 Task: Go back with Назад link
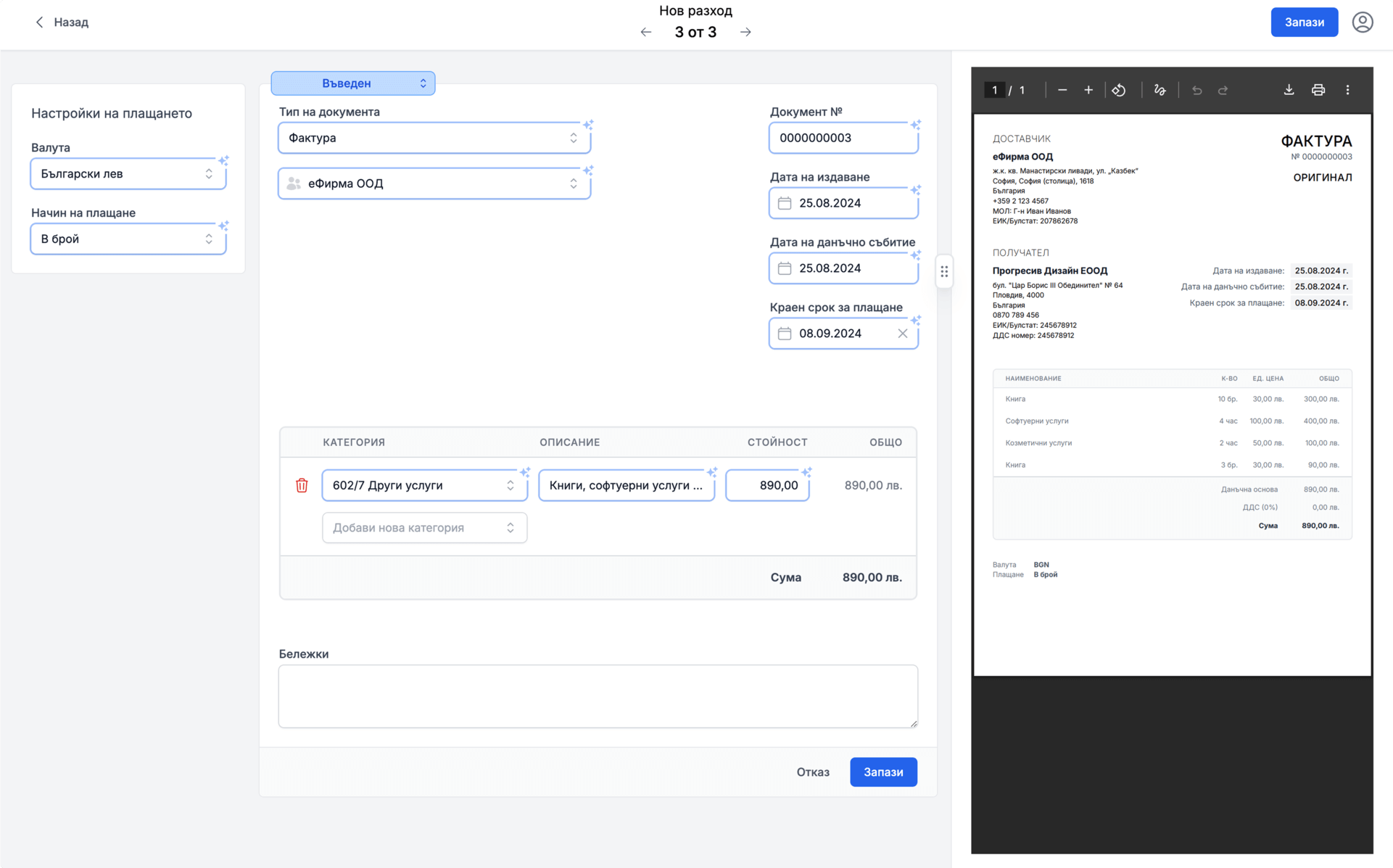click(x=62, y=22)
